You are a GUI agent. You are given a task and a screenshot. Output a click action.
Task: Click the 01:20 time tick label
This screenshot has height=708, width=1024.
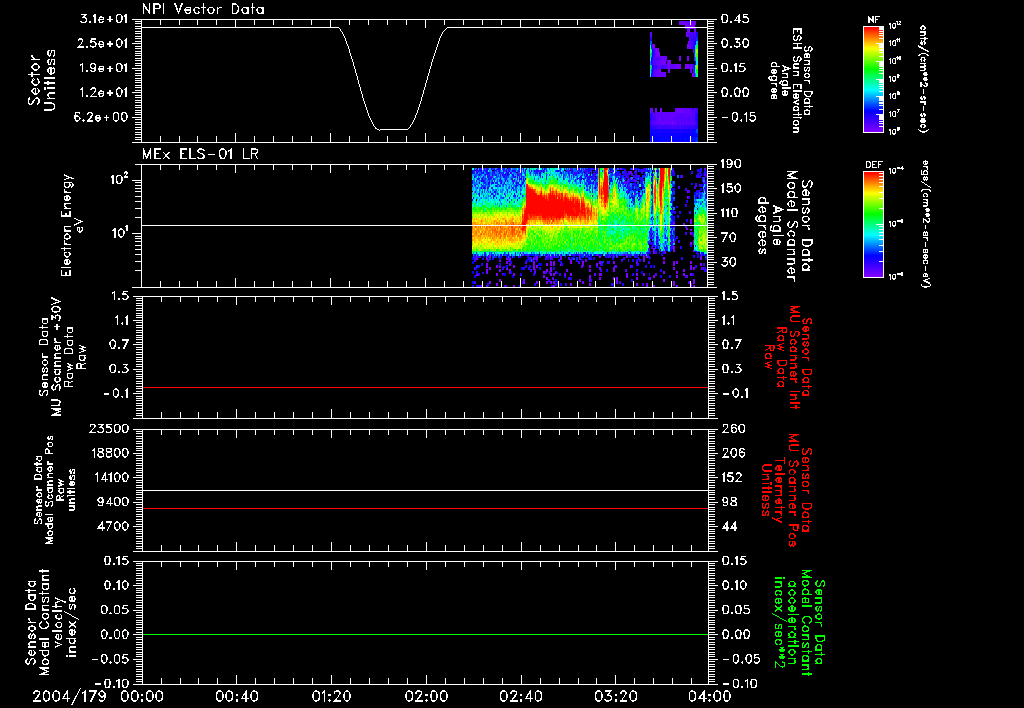[331, 696]
